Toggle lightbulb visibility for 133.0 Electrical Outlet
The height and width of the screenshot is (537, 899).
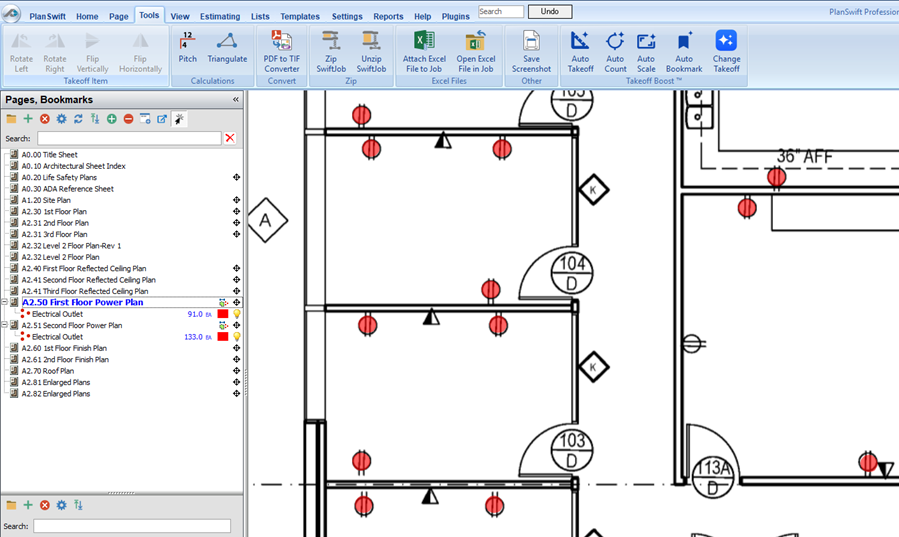(236, 337)
